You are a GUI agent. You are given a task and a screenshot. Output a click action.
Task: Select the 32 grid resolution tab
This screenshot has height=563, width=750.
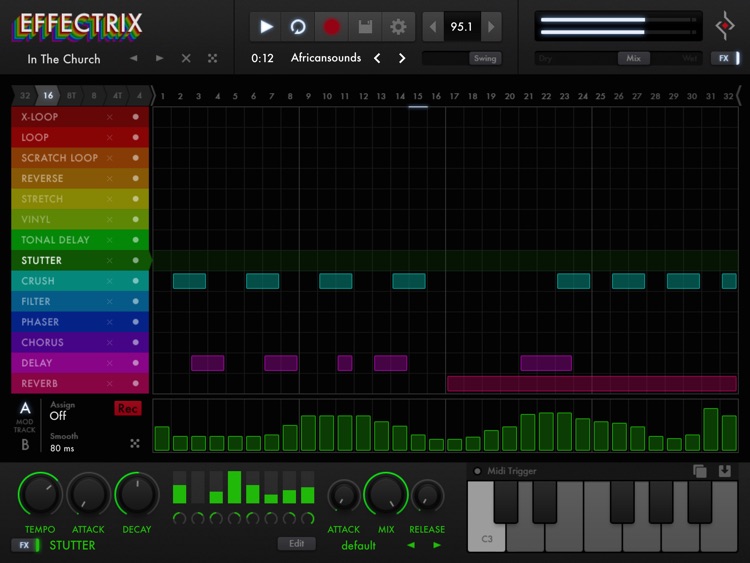click(25, 96)
